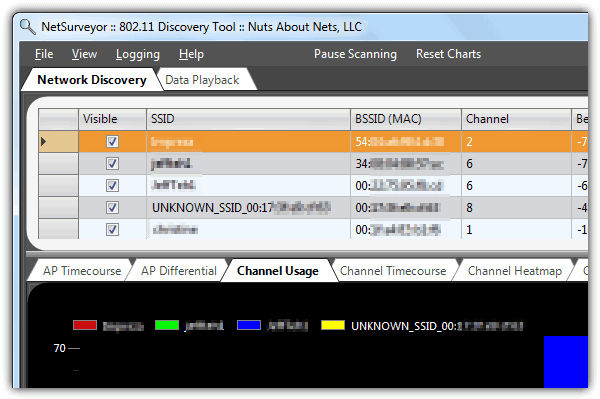Uncheck Visible for the channel 2 network
Screen dimensions: 600x399
(x=112, y=142)
